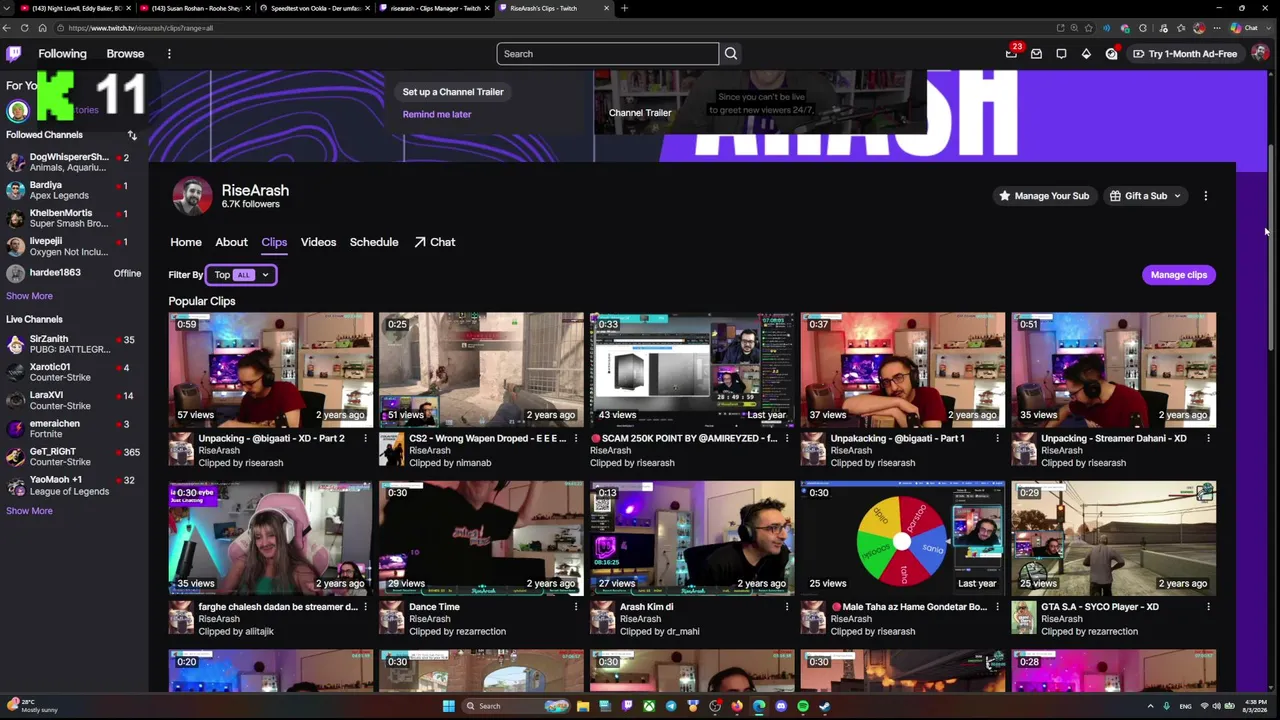Sort followed channels with the arrows icon

pos(132,135)
